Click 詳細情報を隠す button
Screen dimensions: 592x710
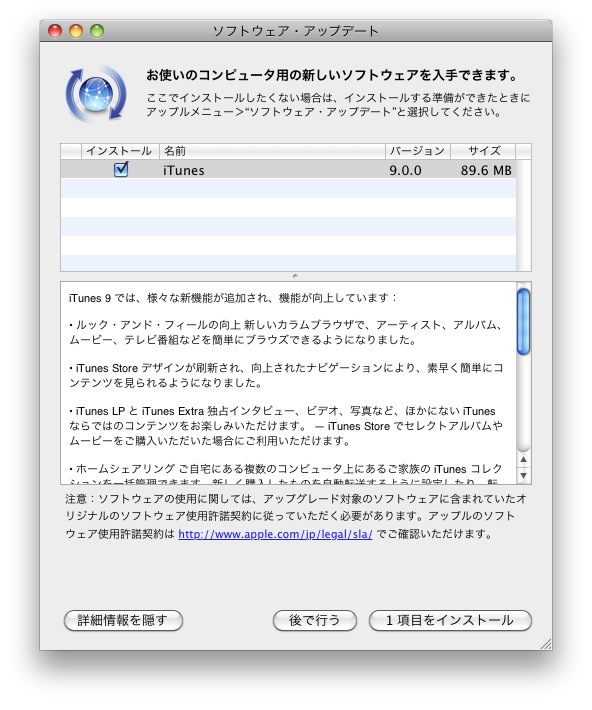click(x=123, y=620)
